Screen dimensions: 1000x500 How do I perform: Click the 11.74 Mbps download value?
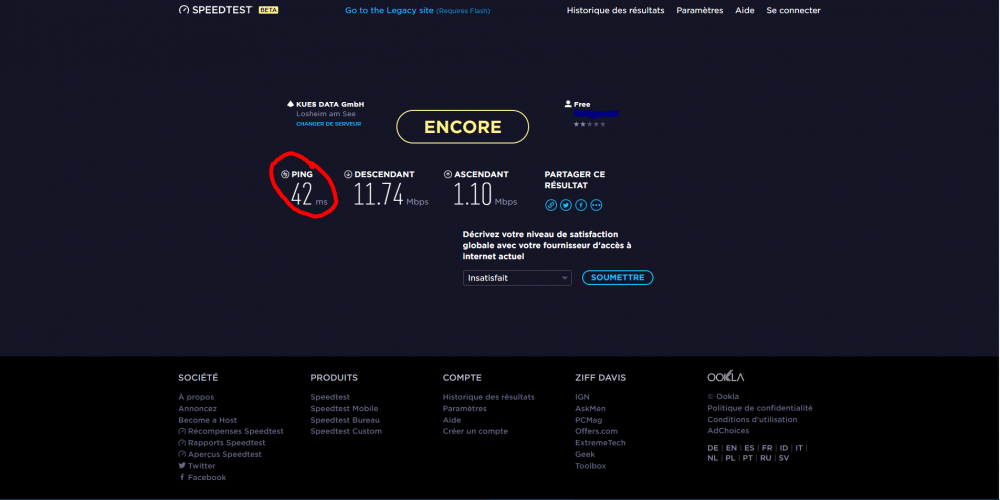tap(391, 195)
